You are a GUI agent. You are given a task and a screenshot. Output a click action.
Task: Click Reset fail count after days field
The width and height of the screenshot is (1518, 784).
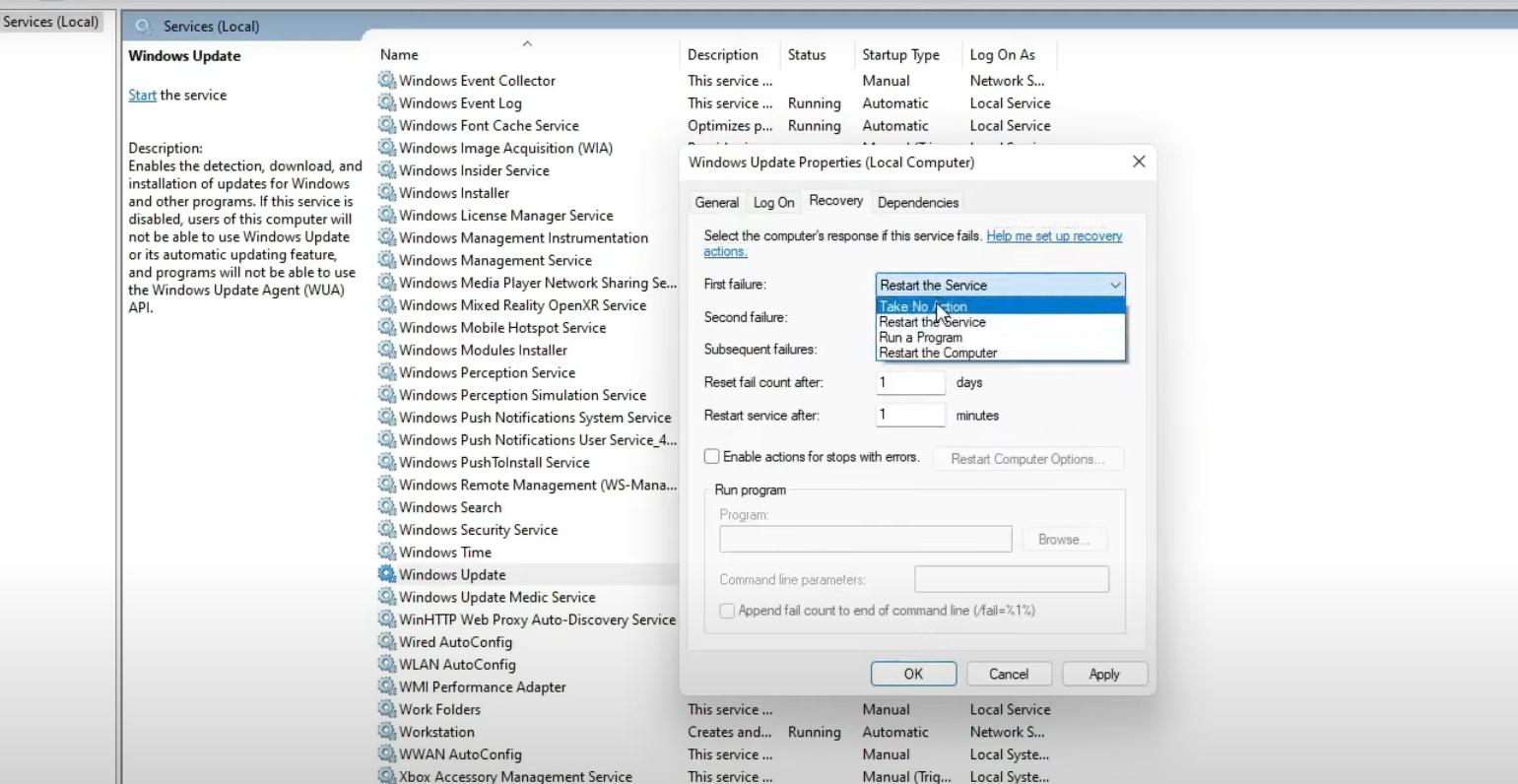tap(910, 382)
